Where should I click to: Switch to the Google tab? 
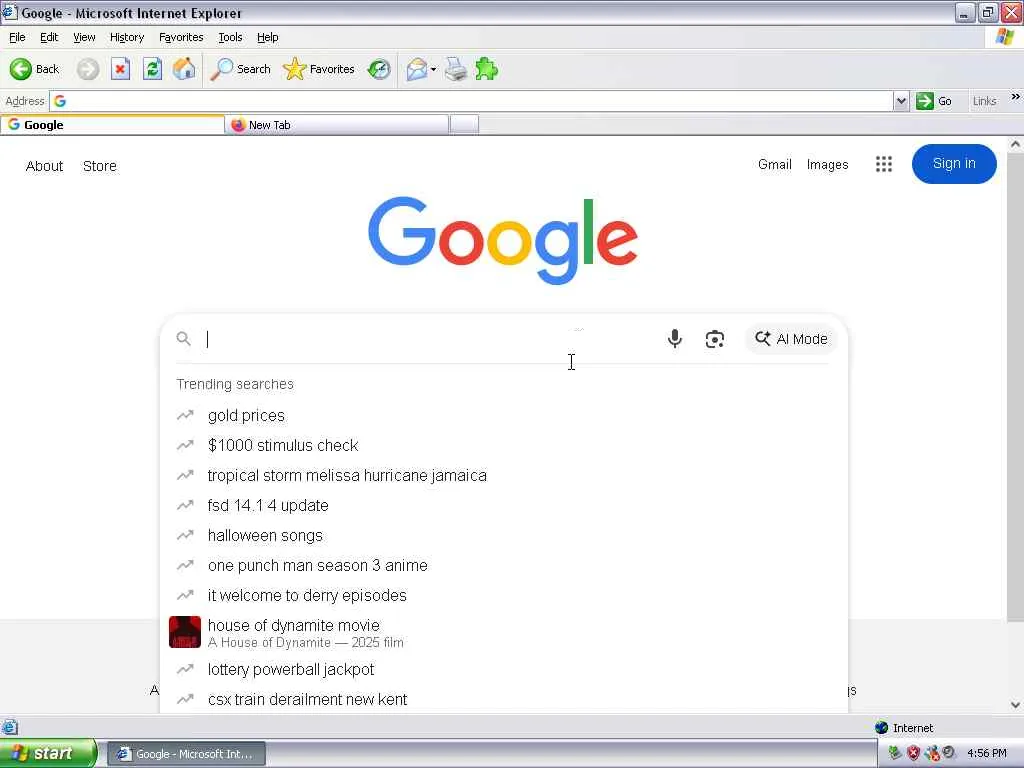pyautogui.click(x=112, y=125)
